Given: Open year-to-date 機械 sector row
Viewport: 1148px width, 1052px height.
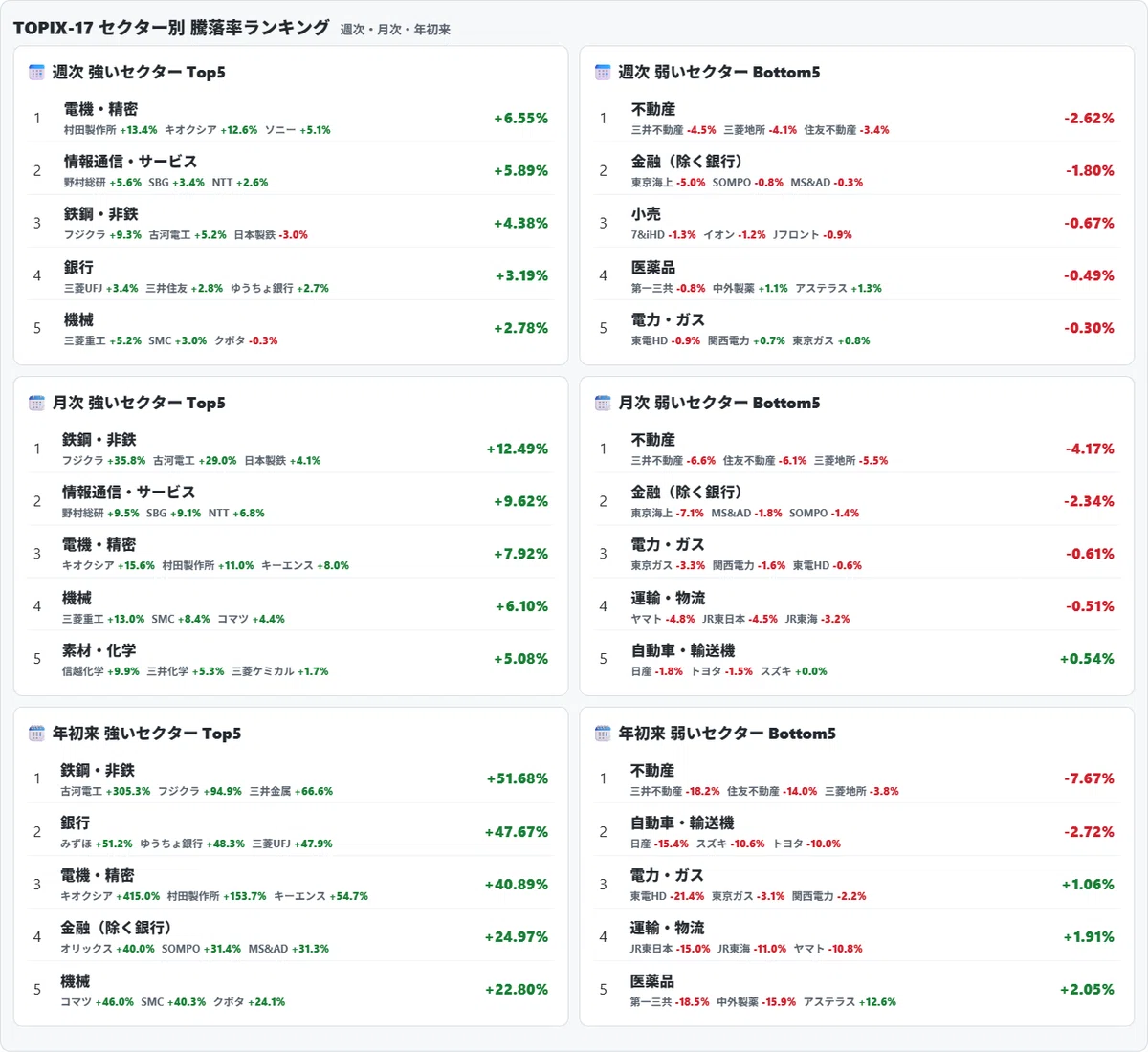Looking at the screenshot, I should click(291, 990).
